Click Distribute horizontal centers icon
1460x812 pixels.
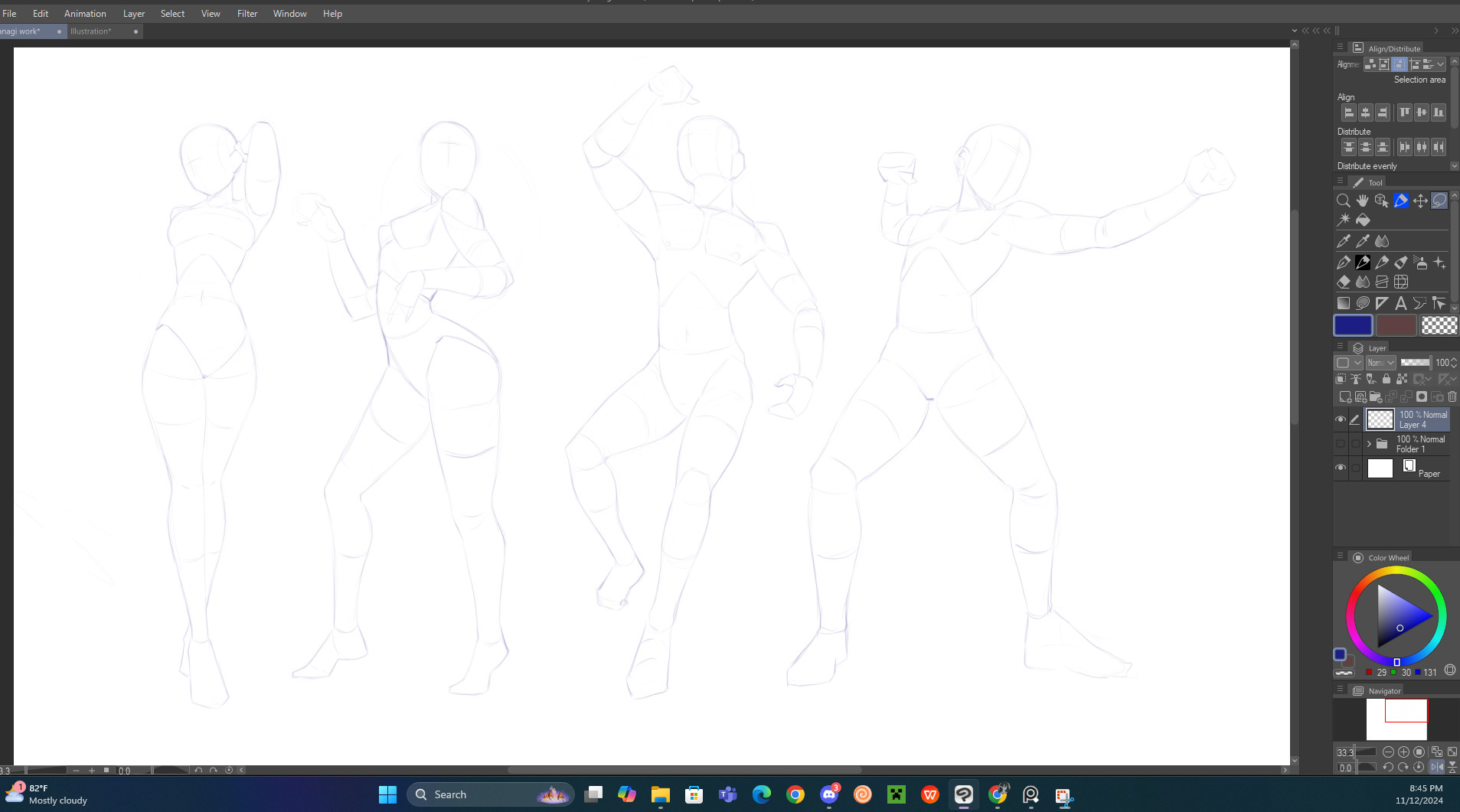pos(1421,147)
